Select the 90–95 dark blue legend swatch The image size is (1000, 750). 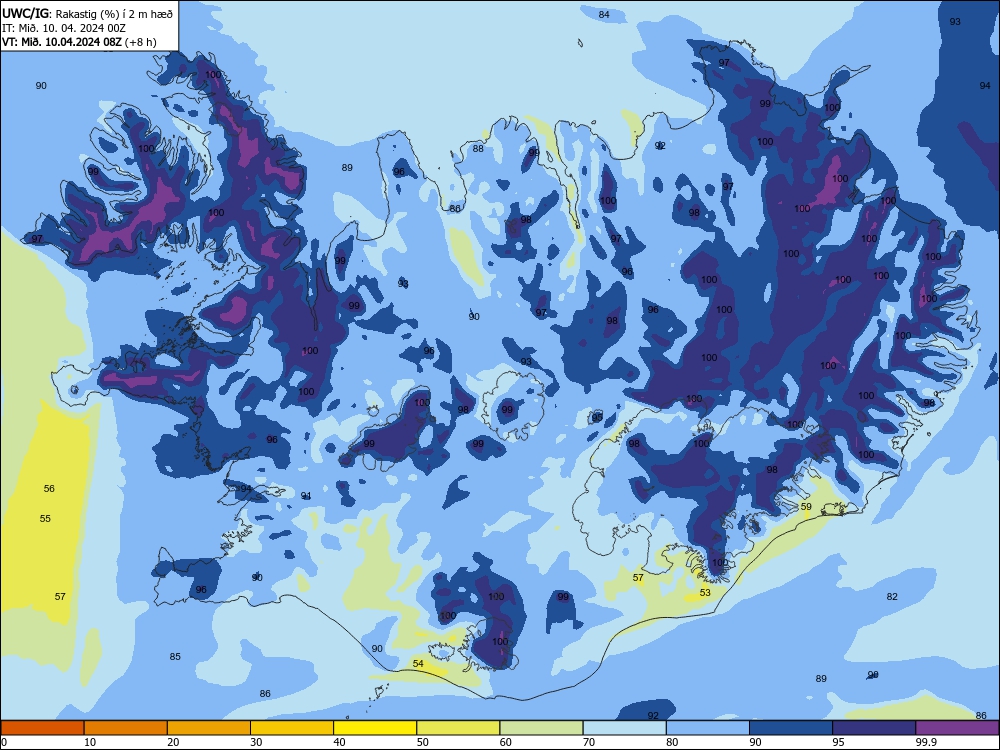point(791,728)
